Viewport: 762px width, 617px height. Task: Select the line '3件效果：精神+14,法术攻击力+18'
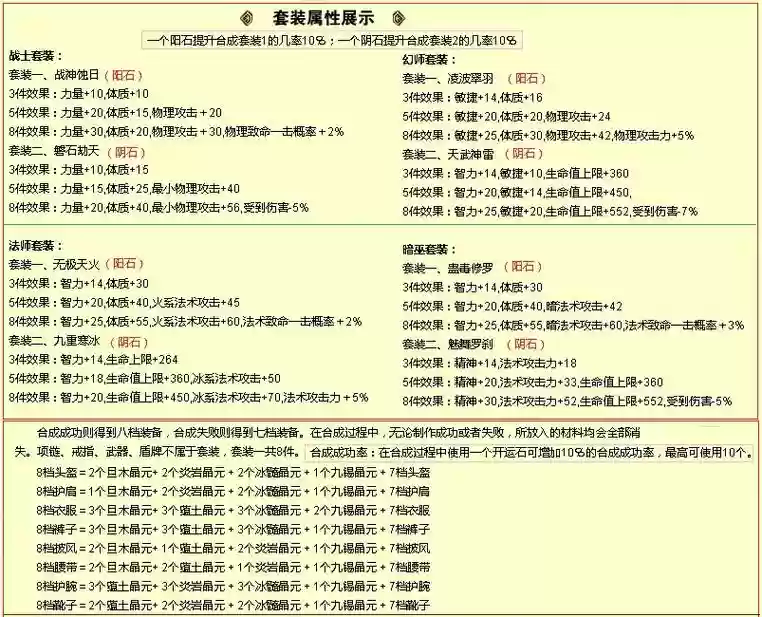coord(489,363)
